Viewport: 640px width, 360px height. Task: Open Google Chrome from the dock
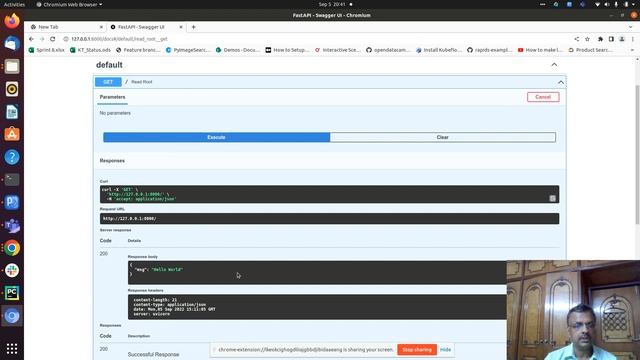tap(12, 248)
